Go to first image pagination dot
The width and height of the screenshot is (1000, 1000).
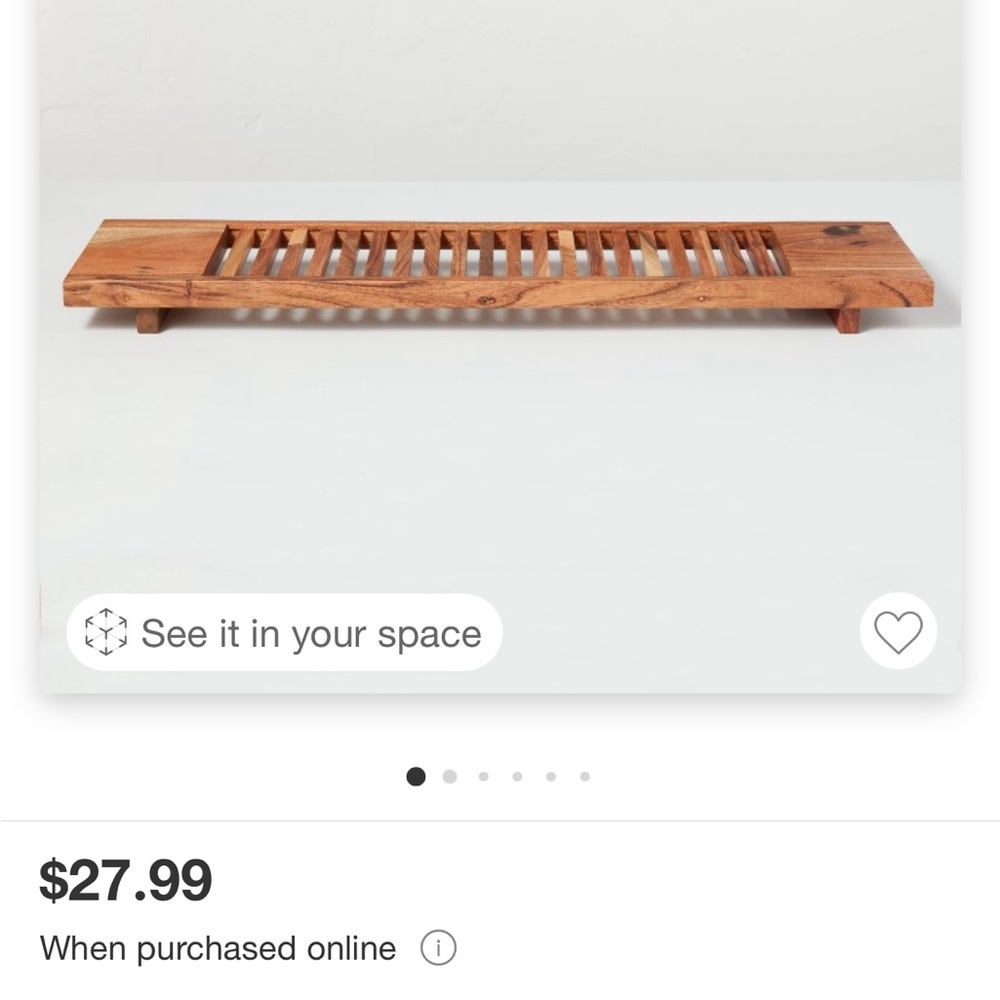pos(416,776)
